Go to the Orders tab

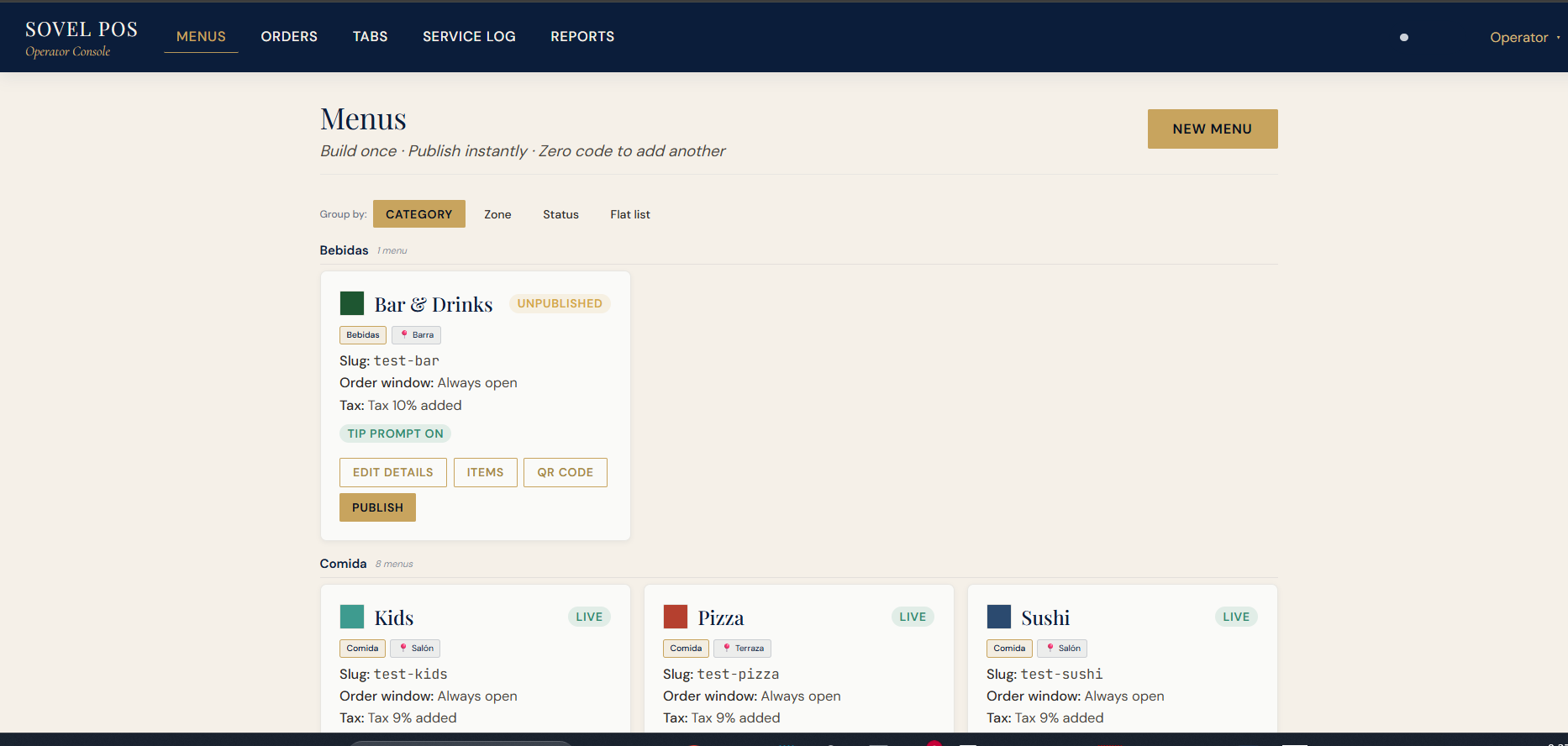click(289, 37)
